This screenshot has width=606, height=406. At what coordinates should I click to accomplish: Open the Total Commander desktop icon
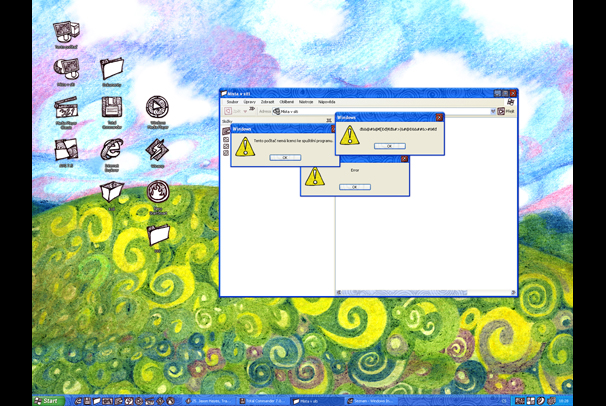[112, 107]
